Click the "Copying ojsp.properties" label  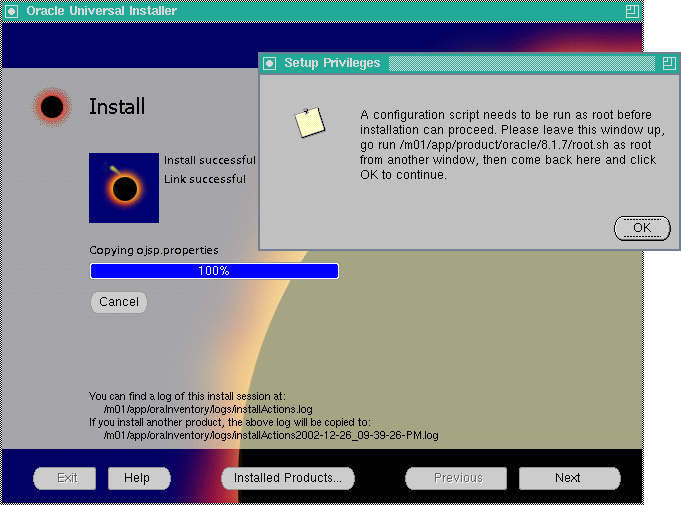coord(154,250)
